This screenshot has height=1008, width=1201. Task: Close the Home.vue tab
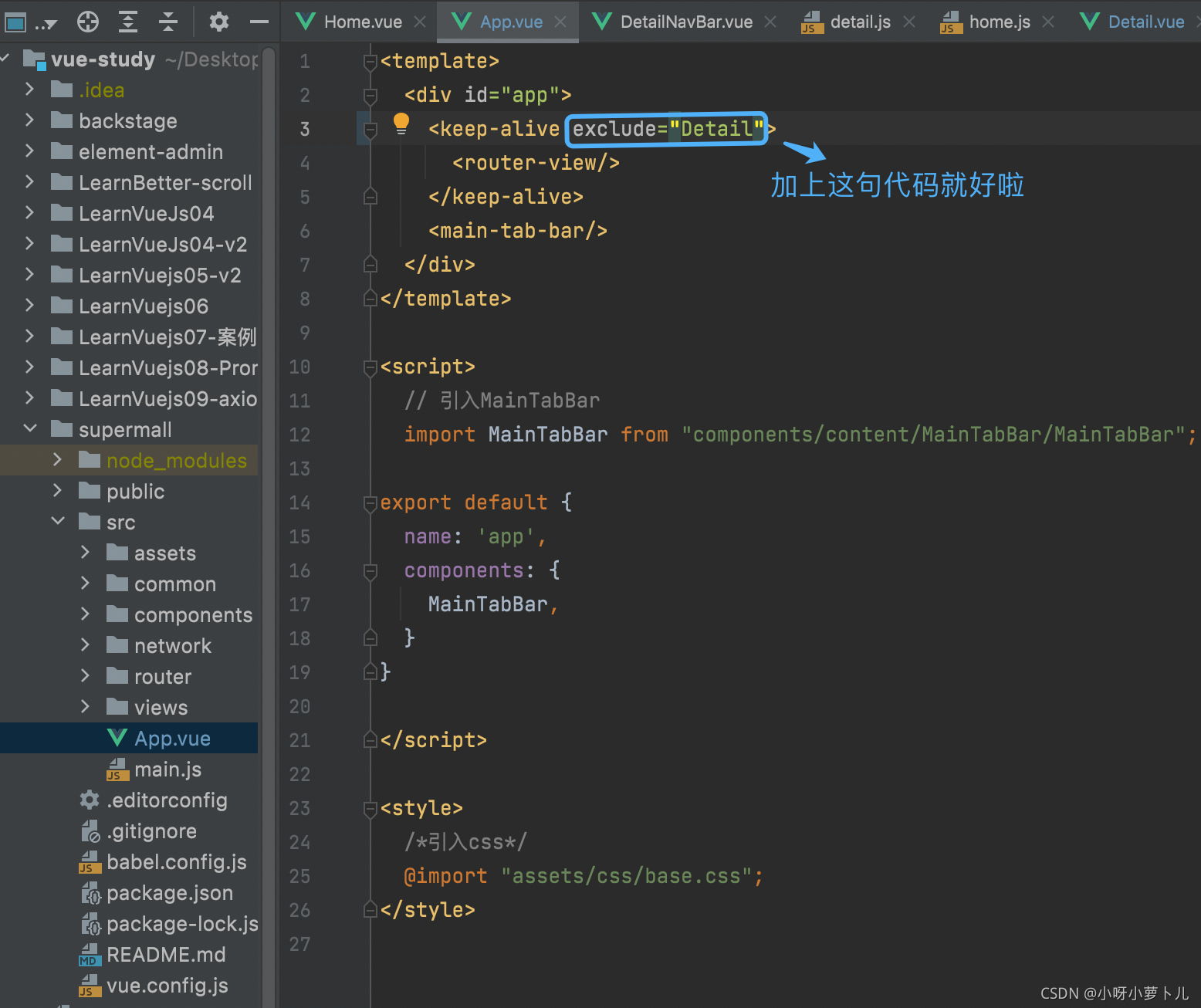[x=420, y=22]
